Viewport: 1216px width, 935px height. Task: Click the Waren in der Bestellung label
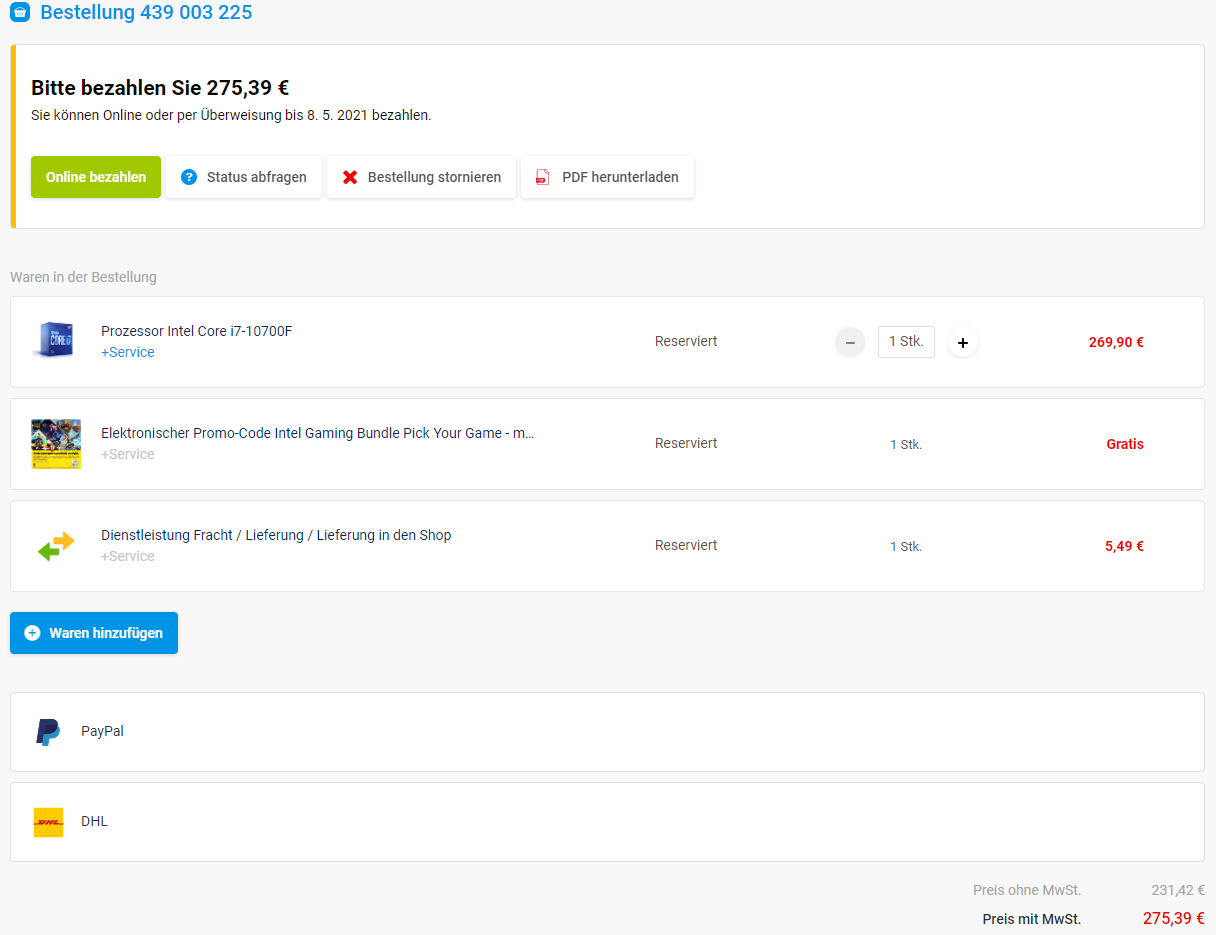click(x=83, y=277)
